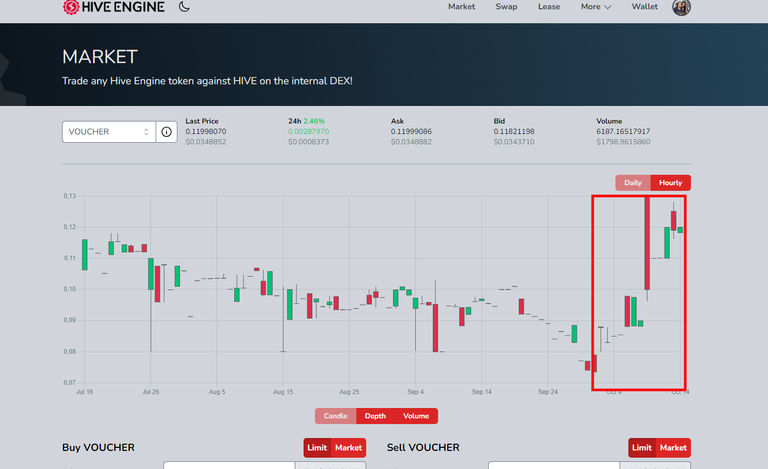Image resolution: width=768 pixels, height=469 pixels.
Task: Click the Sell VOUCHER heading
Action: pos(423,447)
